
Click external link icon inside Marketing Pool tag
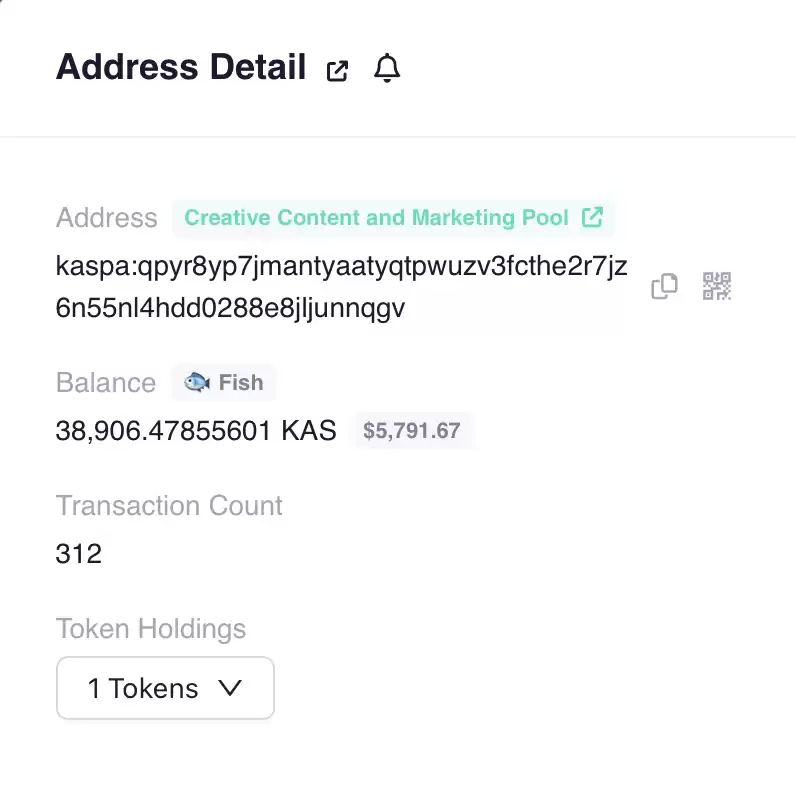[592, 217]
